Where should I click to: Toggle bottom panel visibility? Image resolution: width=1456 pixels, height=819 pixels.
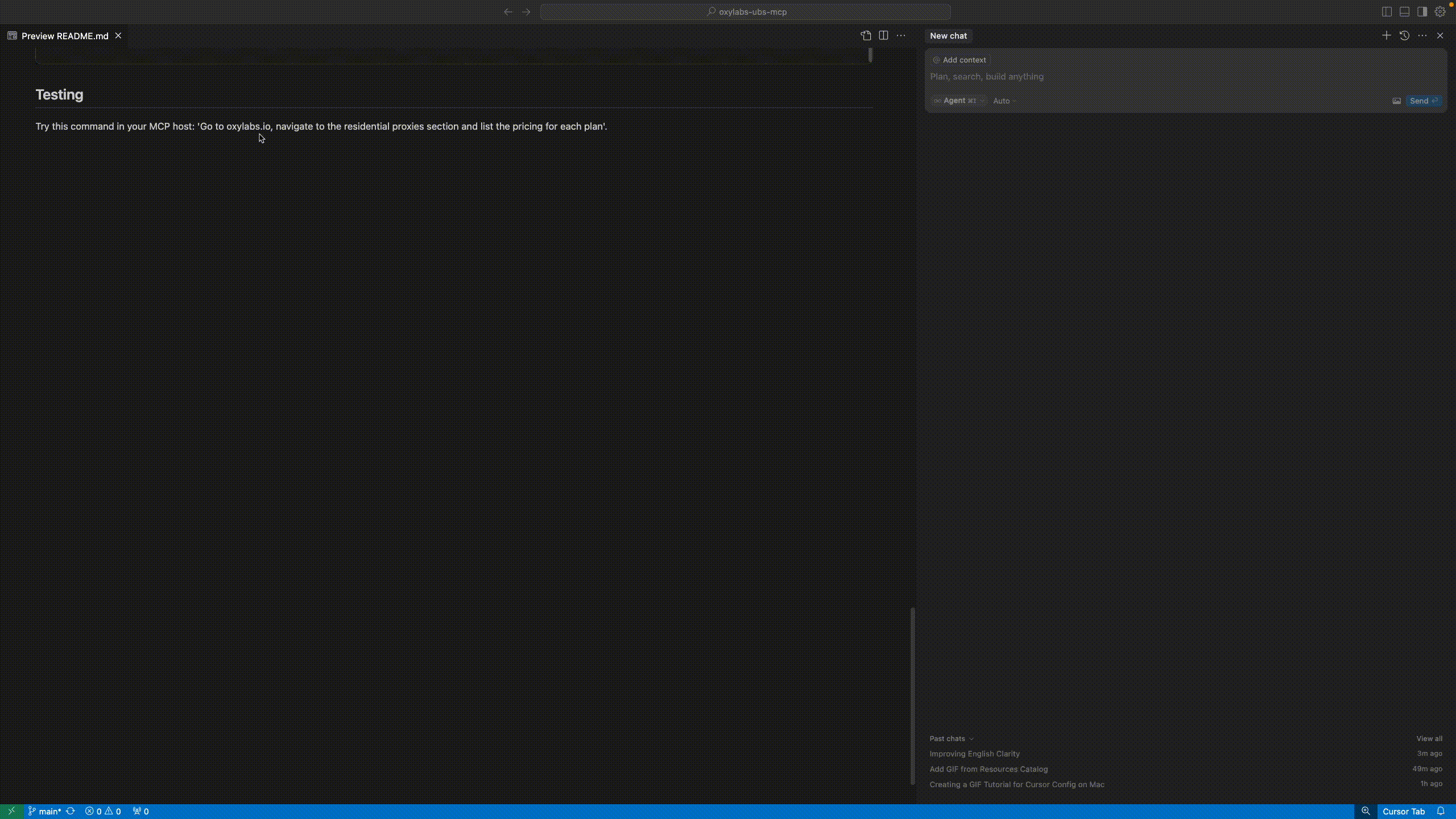click(x=1404, y=11)
